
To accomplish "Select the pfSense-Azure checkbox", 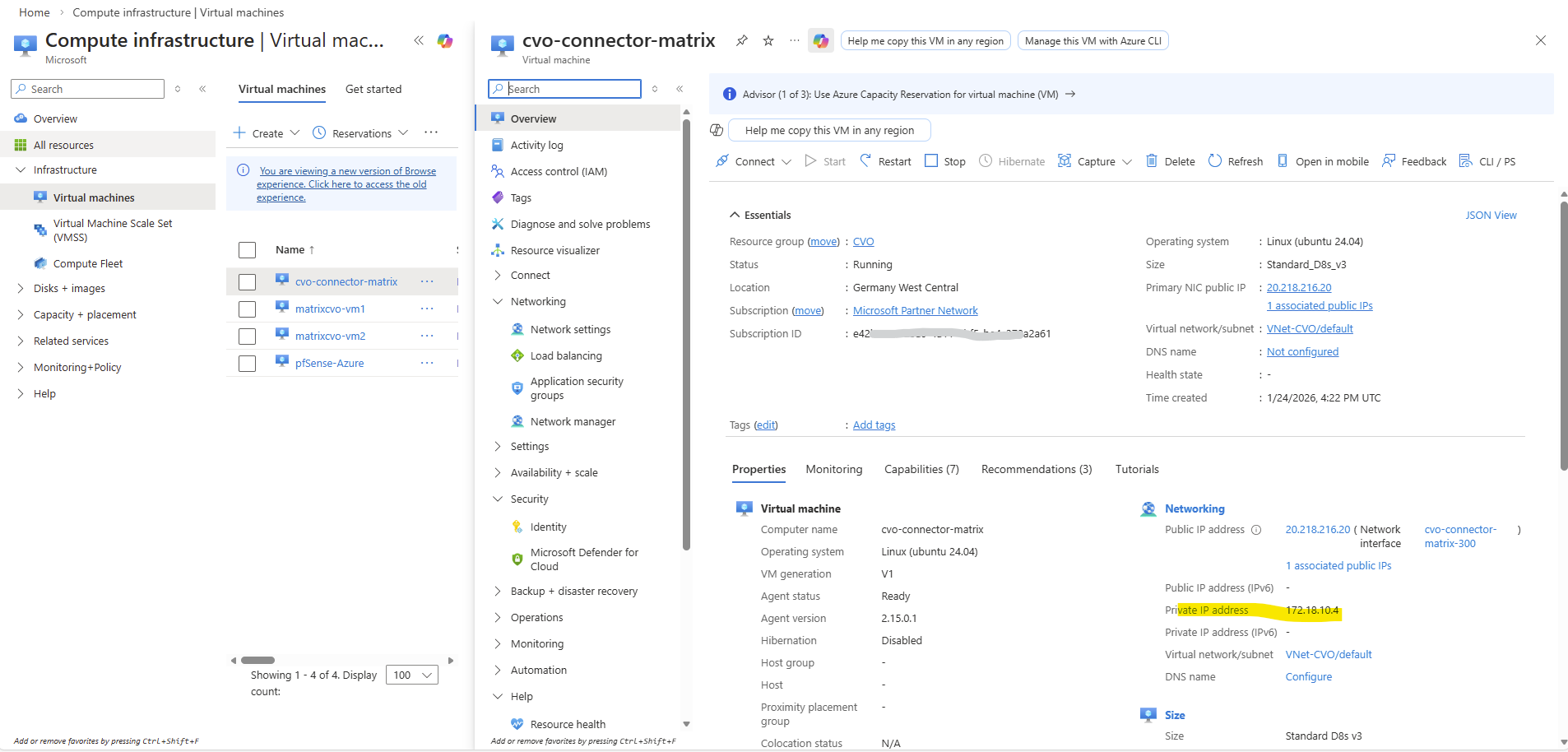I will pos(247,364).
